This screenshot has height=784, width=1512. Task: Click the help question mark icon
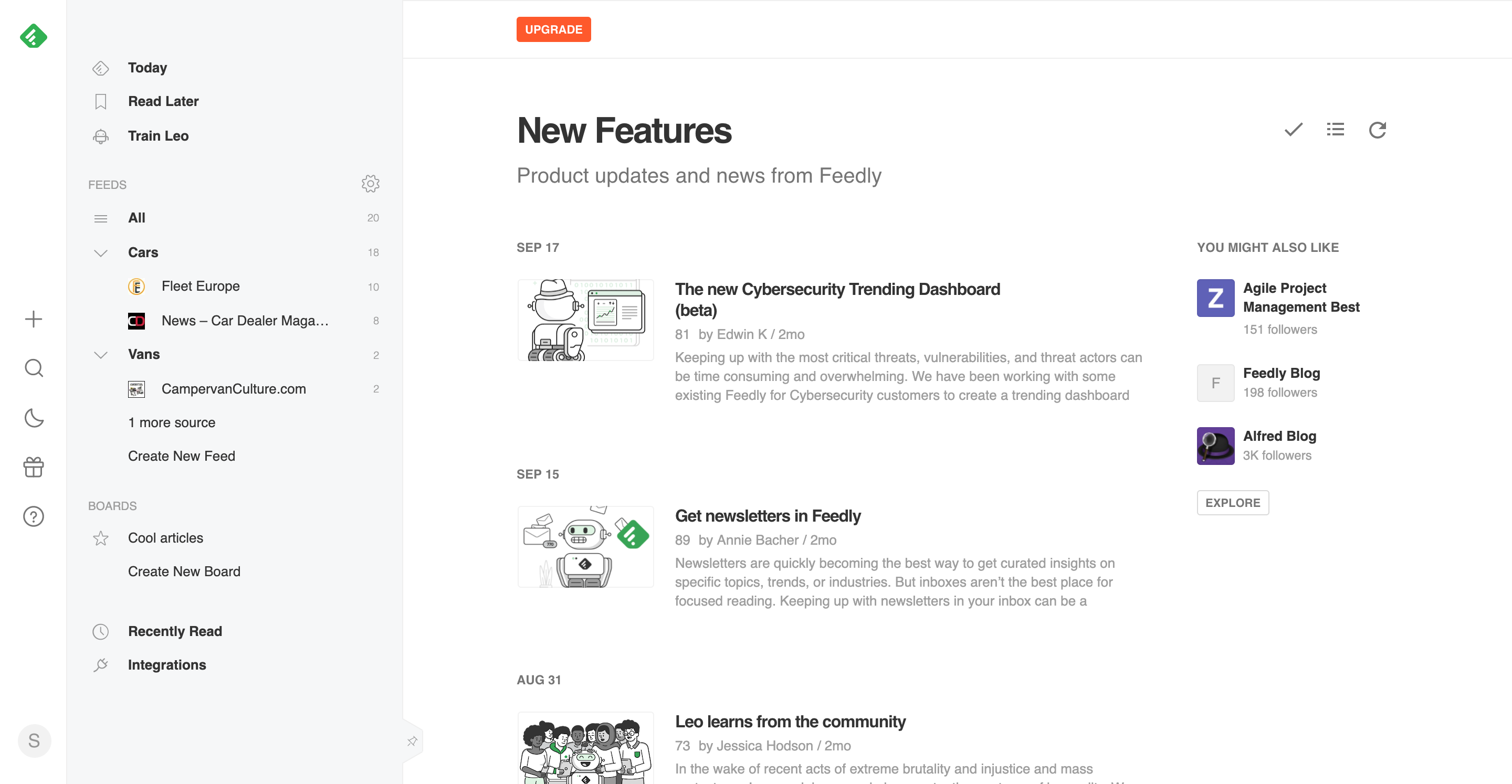point(34,517)
